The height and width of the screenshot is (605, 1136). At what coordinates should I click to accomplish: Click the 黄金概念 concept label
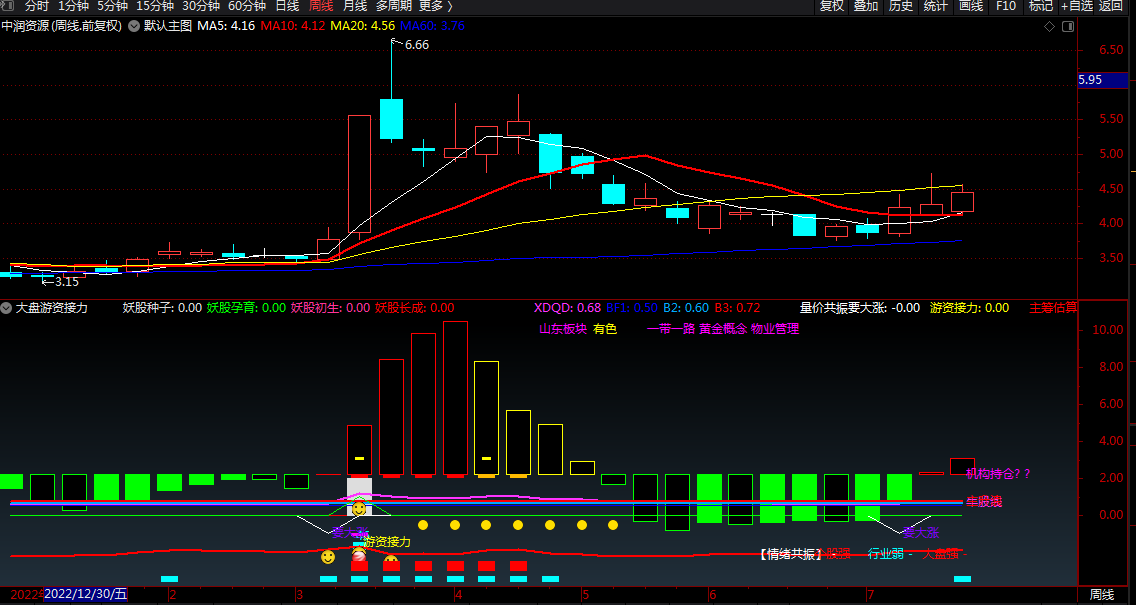[x=723, y=329]
